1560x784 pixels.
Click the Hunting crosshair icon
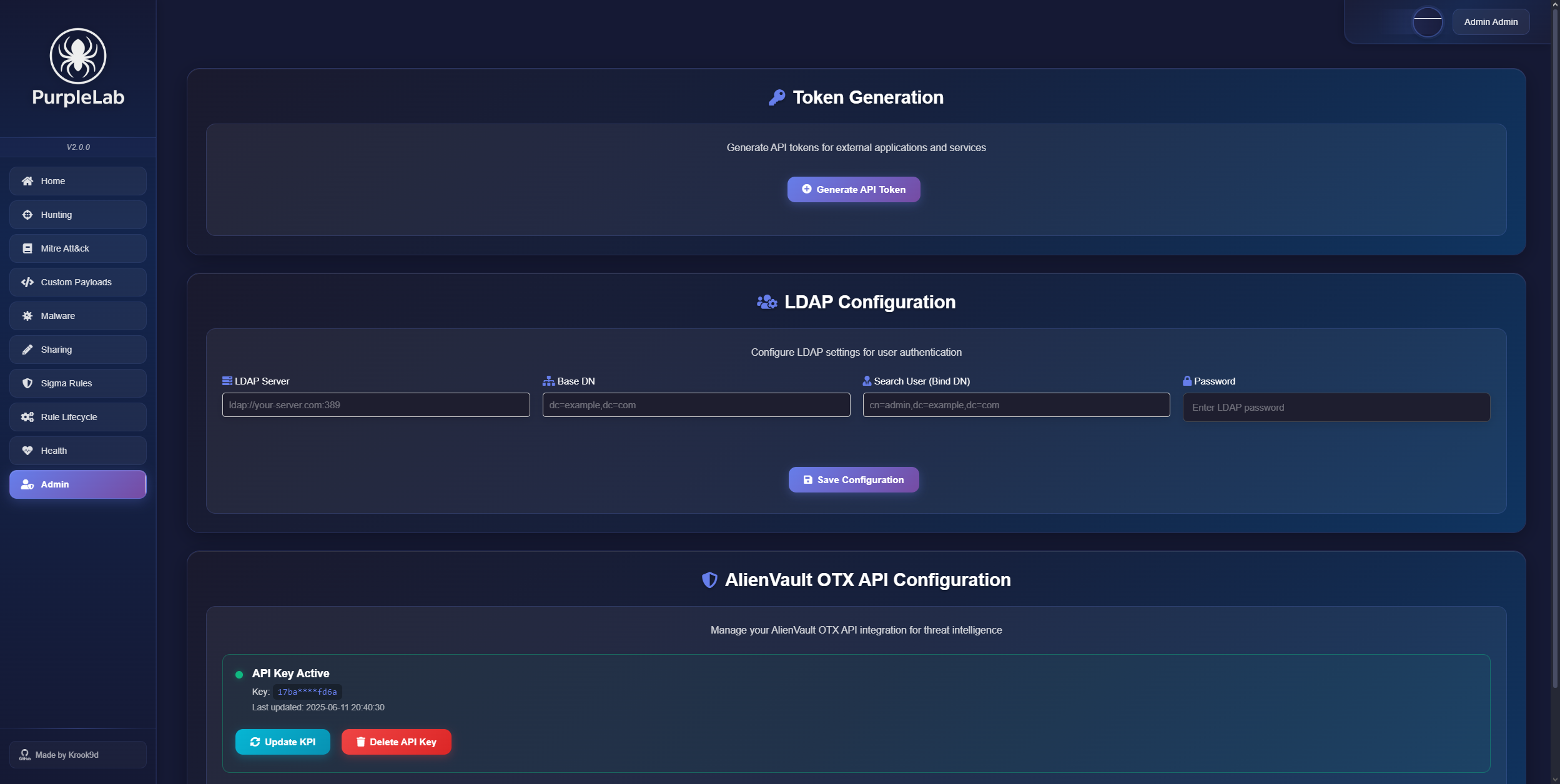point(27,215)
